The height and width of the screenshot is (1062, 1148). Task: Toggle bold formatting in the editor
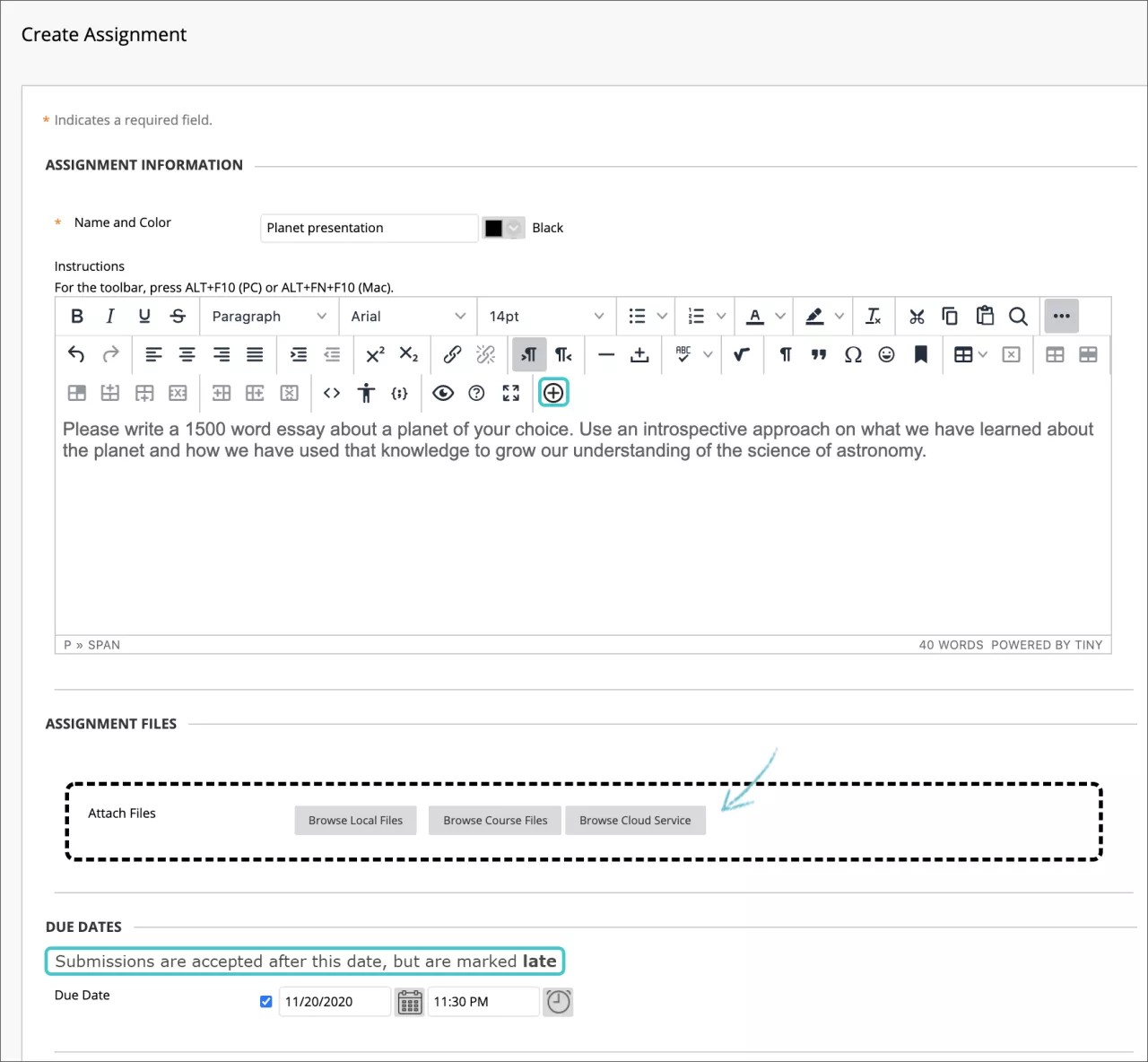tap(76, 316)
